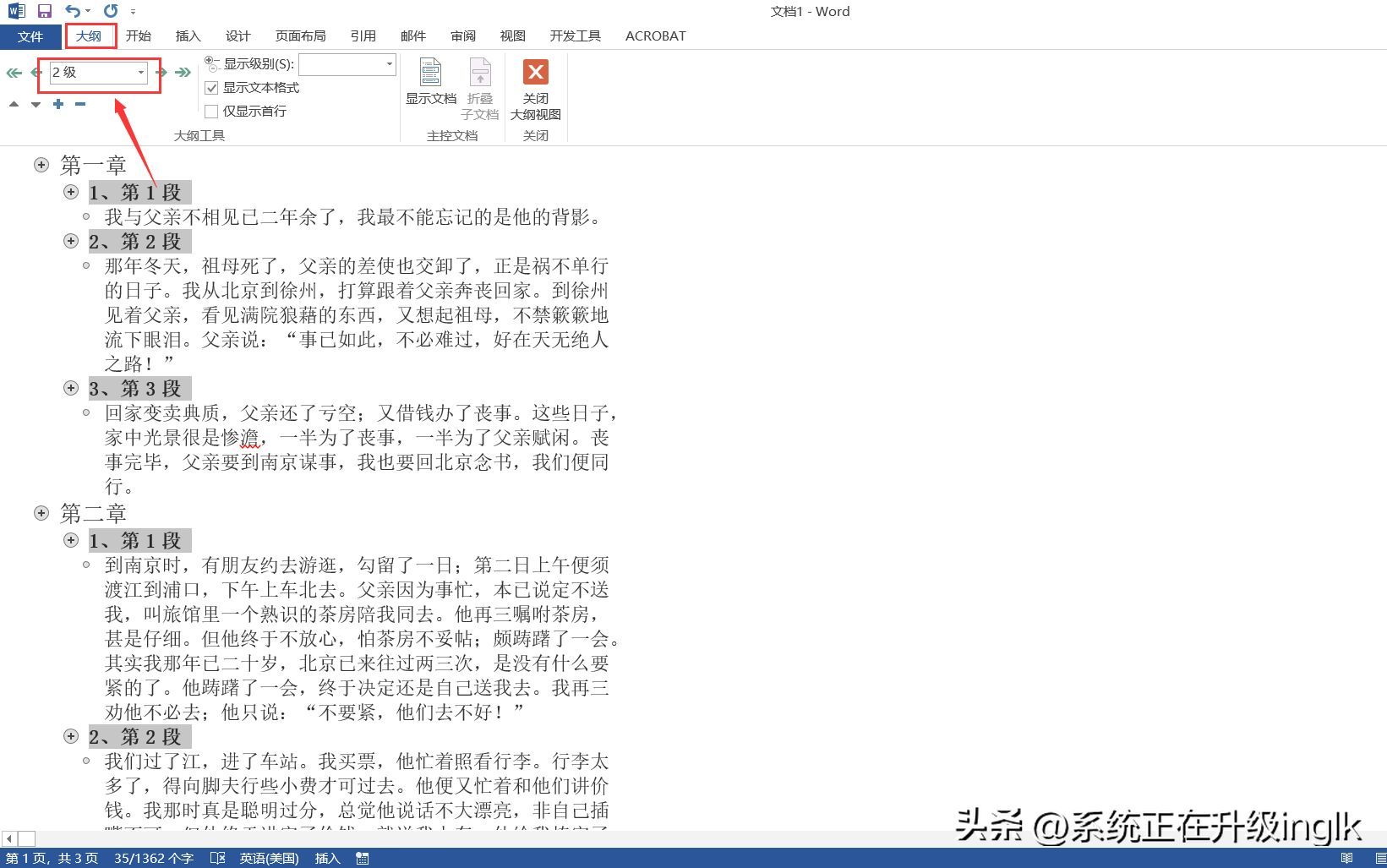Click the 显示文档 button
1387x868 pixels.
pyautogui.click(x=430, y=83)
